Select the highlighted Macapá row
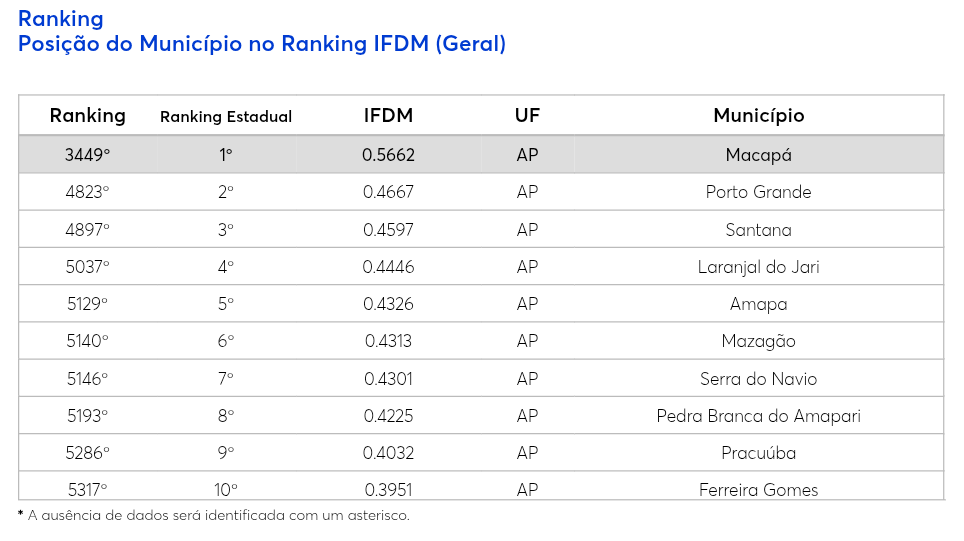Screen dimensions: 964x541 coord(480,155)
